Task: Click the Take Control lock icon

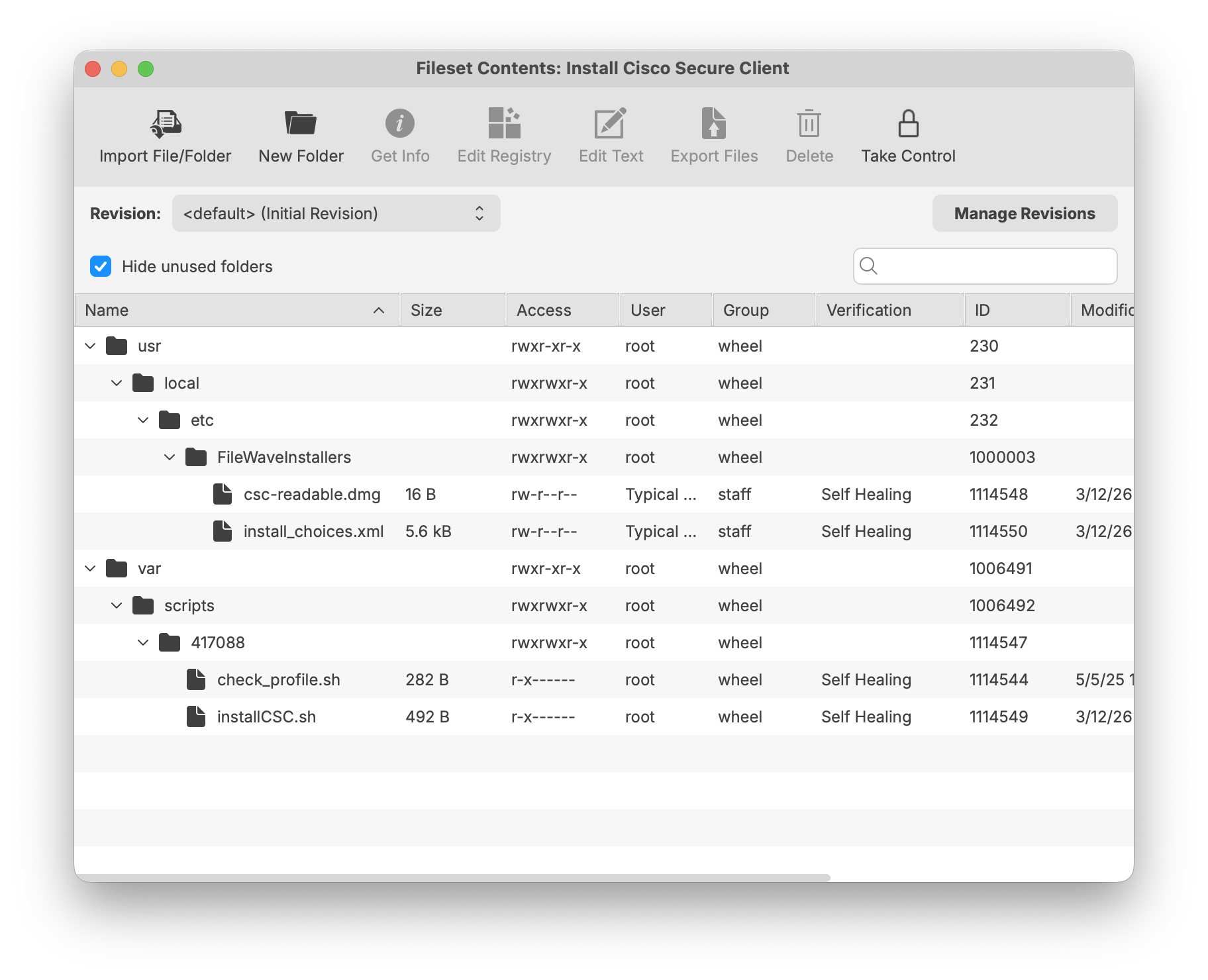Action: pyautogui.click(x=908, y=124)
